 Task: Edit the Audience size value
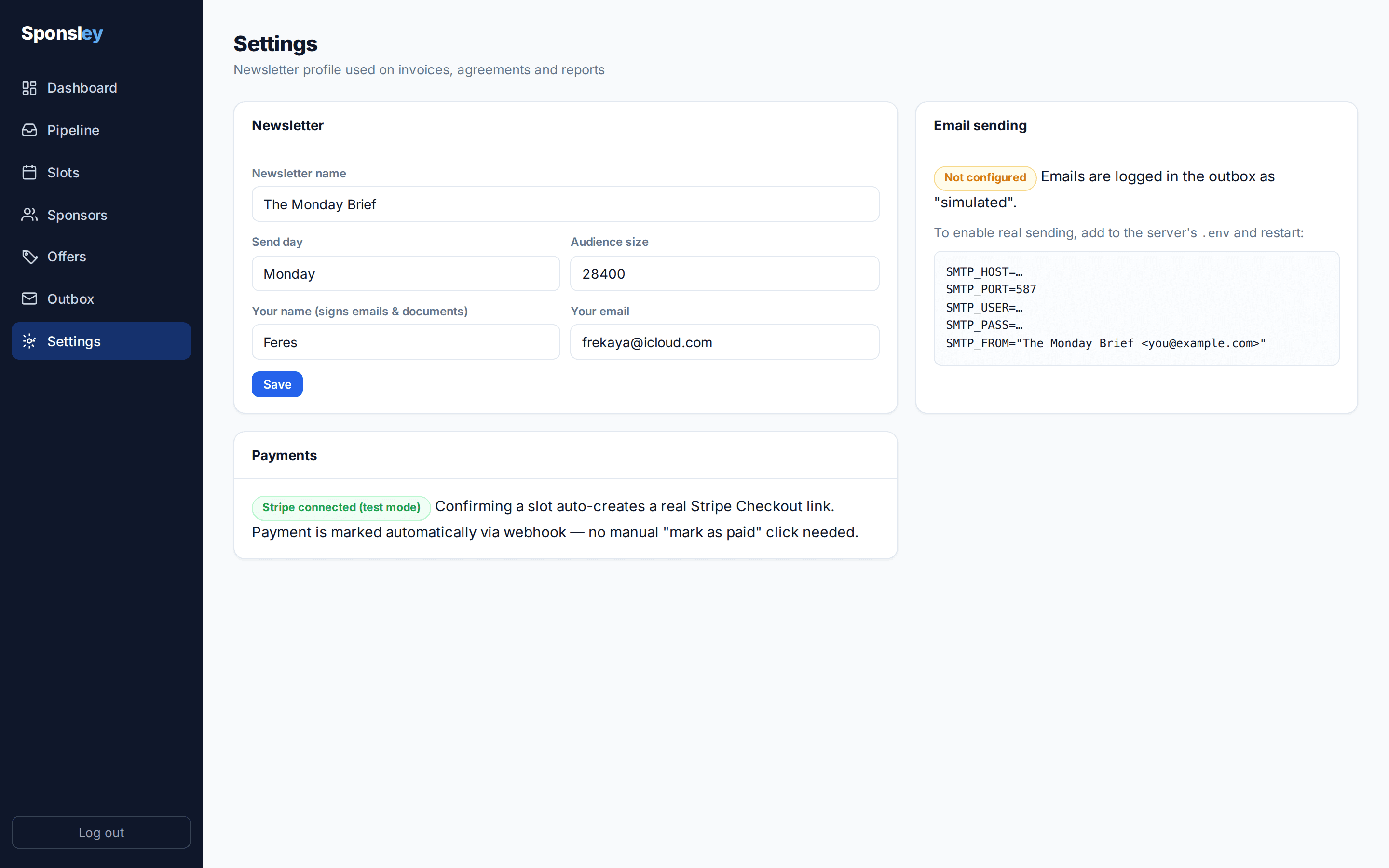724,273
